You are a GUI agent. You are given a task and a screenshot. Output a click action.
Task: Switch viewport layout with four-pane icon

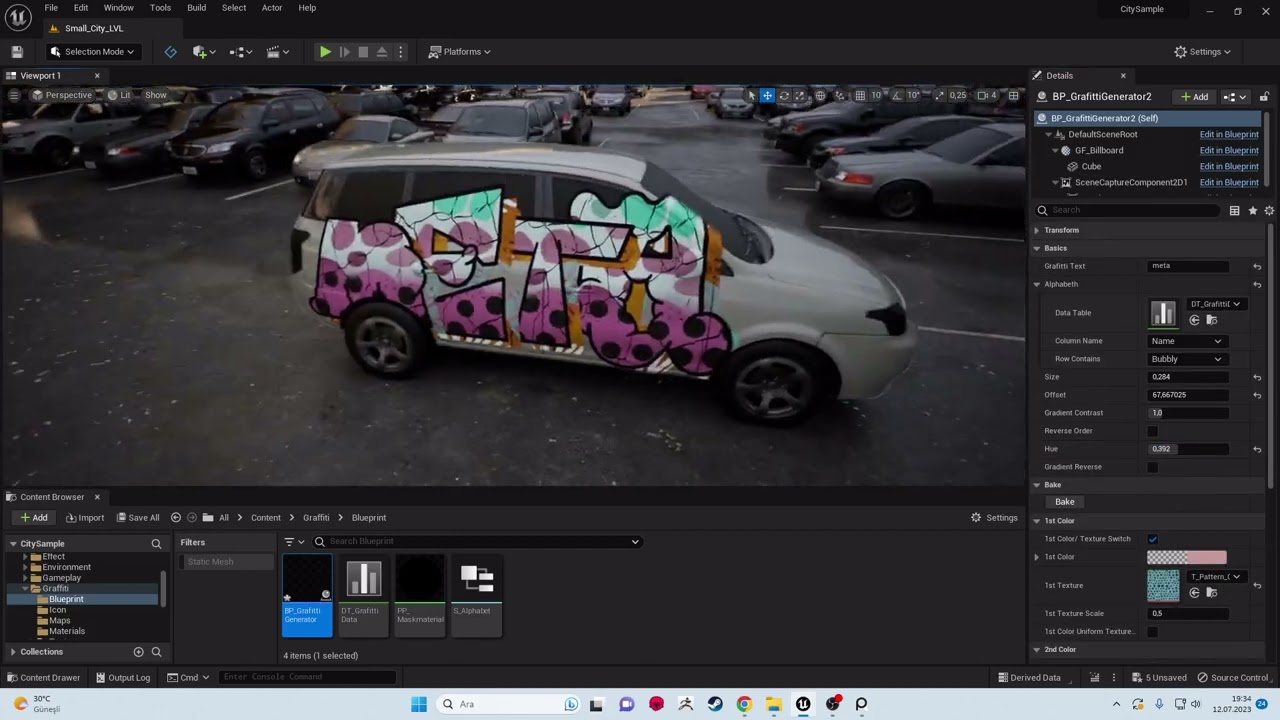point(1013,96)
